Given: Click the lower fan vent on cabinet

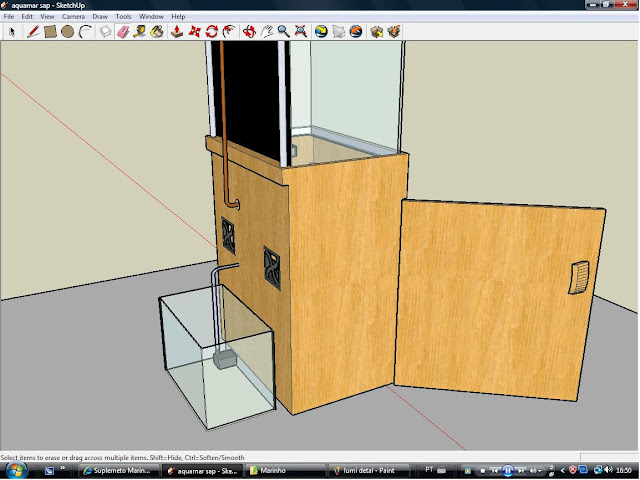Looking at the screenshot, I should tap(272, 268).
